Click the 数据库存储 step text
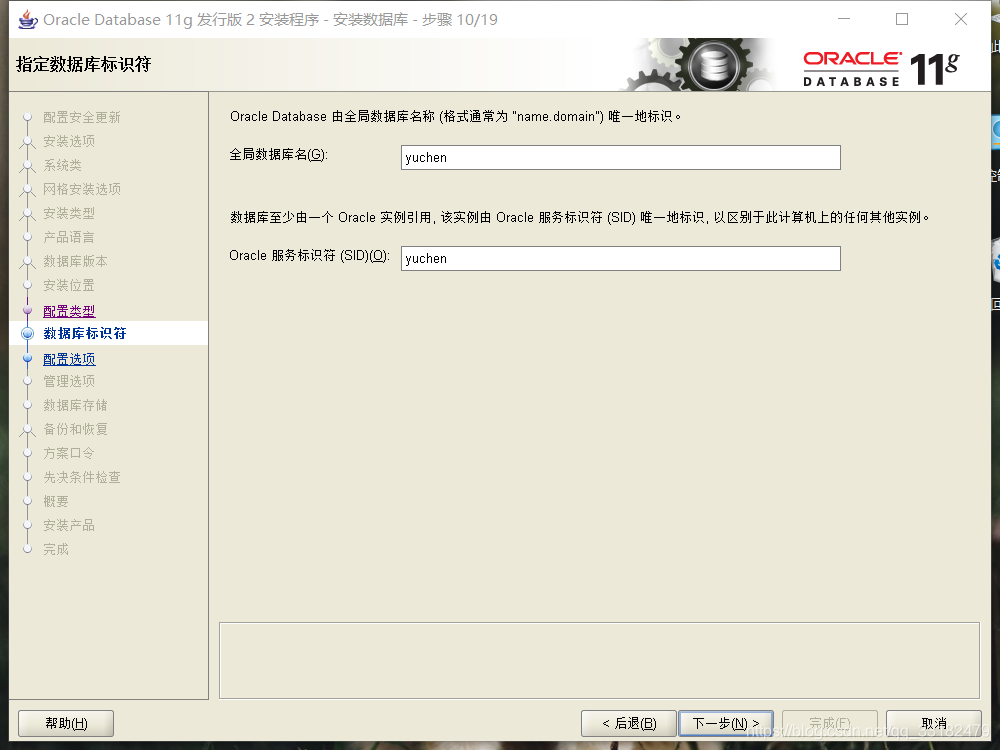This screenshot has height=750, width=1000. pos(75,406)
